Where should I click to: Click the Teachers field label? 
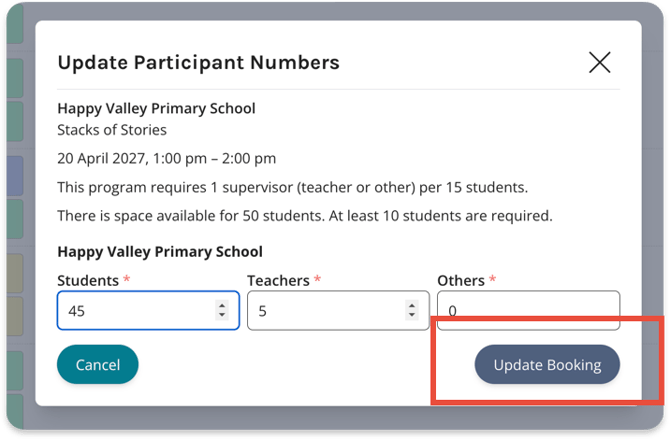[x=278, y=280]
